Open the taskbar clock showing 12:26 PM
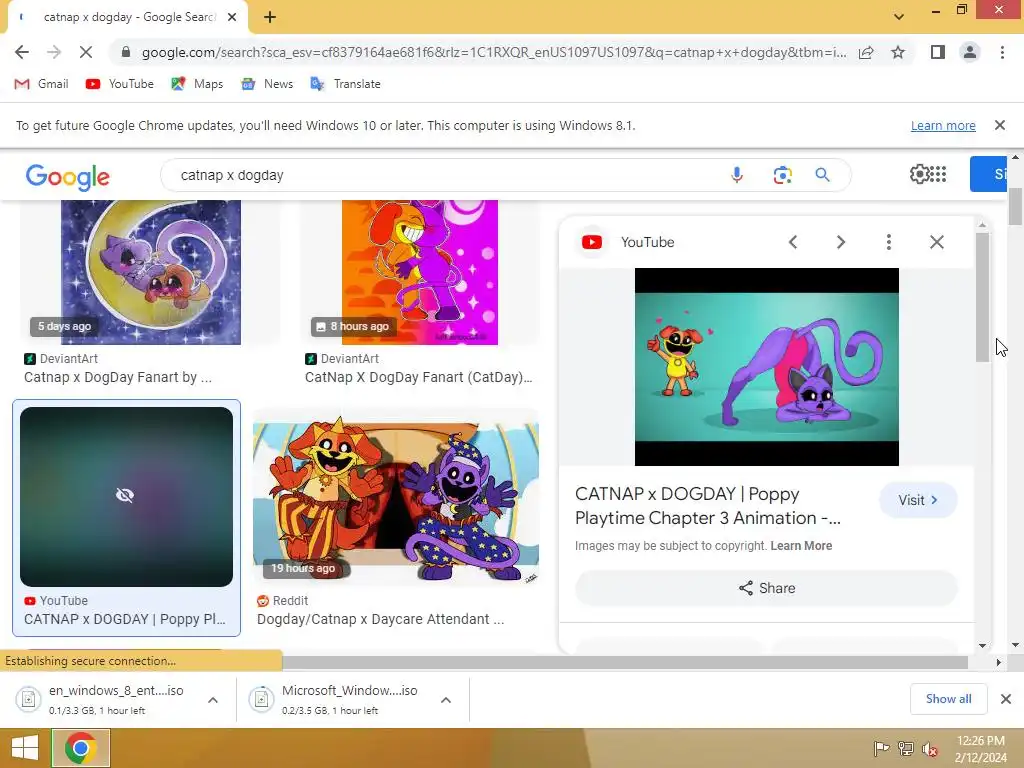 pyautogui.click(x=980, y=748)
